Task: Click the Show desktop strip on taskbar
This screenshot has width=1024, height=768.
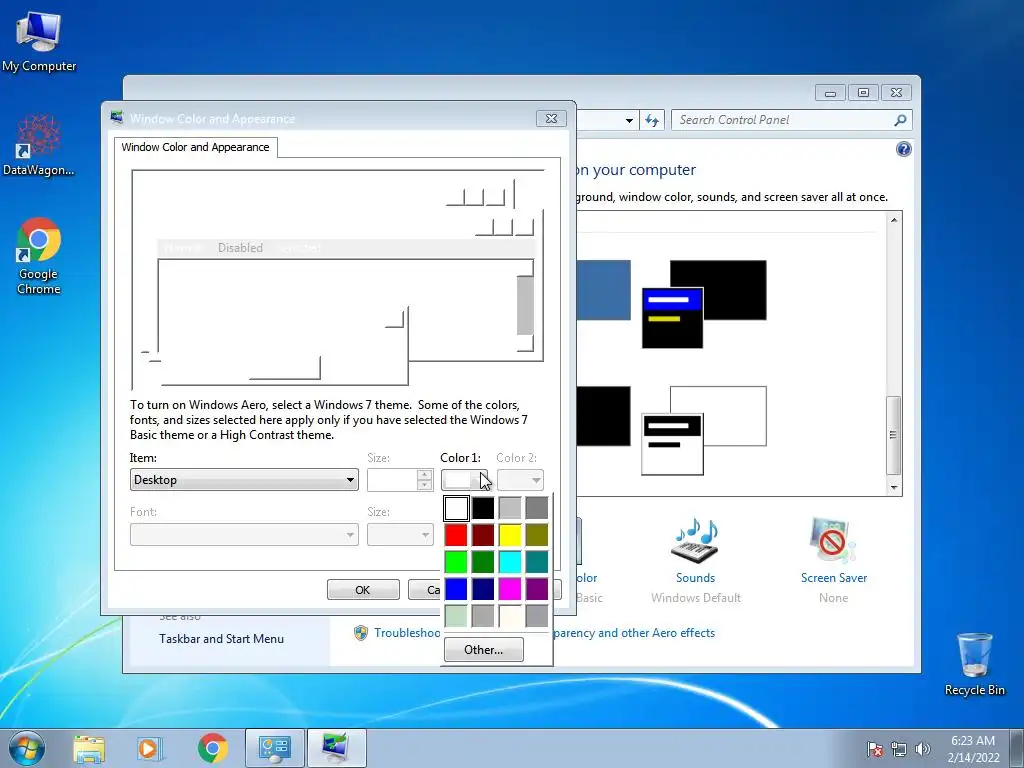Action: 1019,748
